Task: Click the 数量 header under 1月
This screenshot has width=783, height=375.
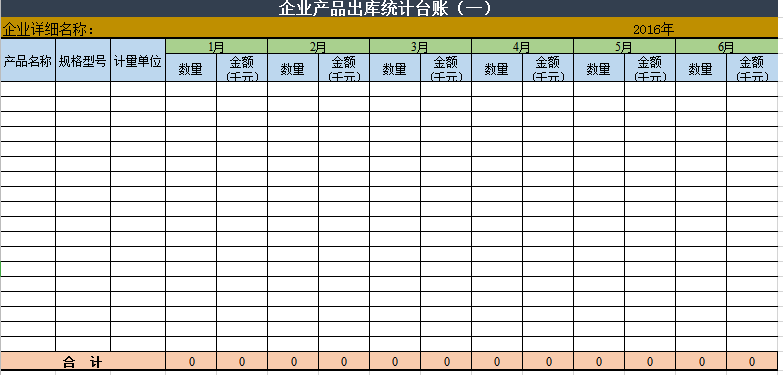Action: click(x=191, y=68)
